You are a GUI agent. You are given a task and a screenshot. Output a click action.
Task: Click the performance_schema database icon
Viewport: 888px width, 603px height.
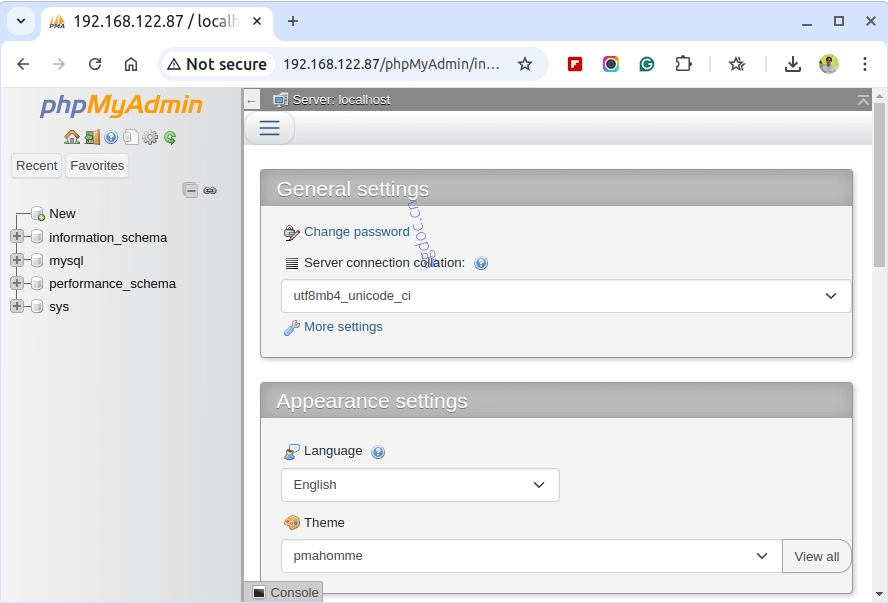tap(37, 283)
